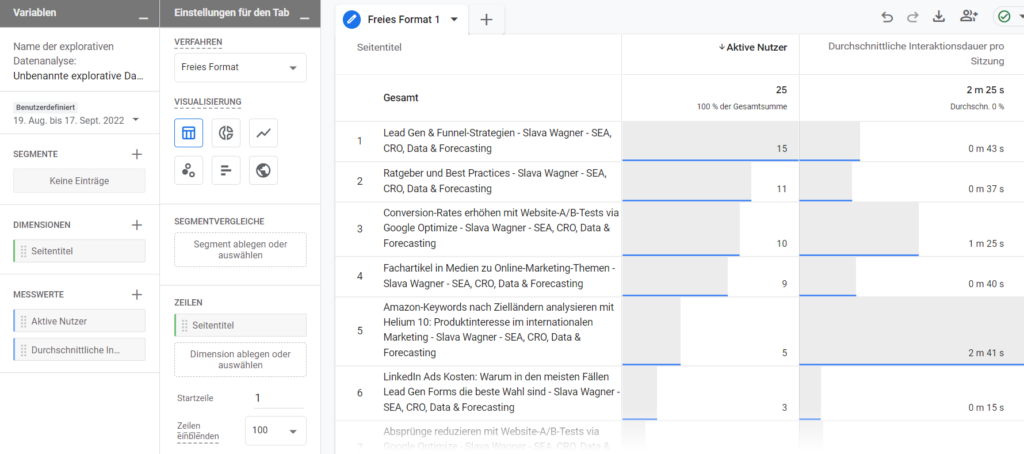1024x454 pixels.
Task: Edit the exploration name Unbenannte explorative Da…
Action: (78, 76)
